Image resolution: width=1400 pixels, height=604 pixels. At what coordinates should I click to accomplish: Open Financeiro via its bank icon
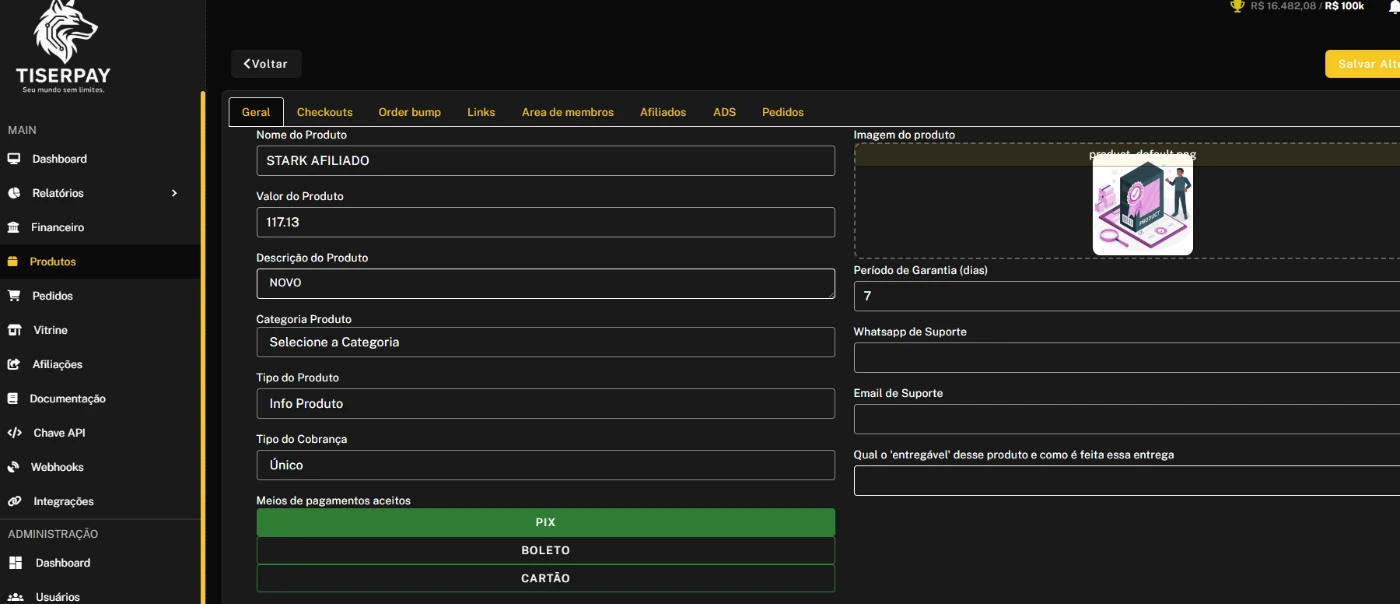pos(13,228)
